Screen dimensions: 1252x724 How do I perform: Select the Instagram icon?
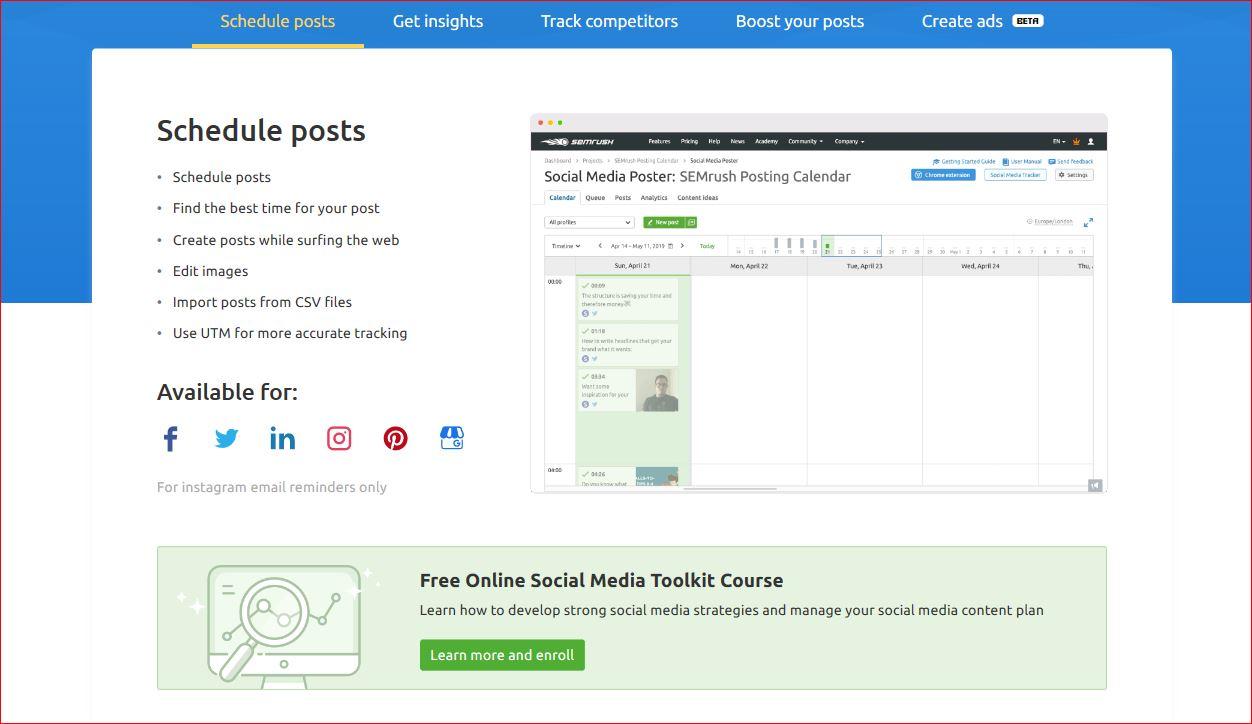pyautogui.click(x=339, y=438)
